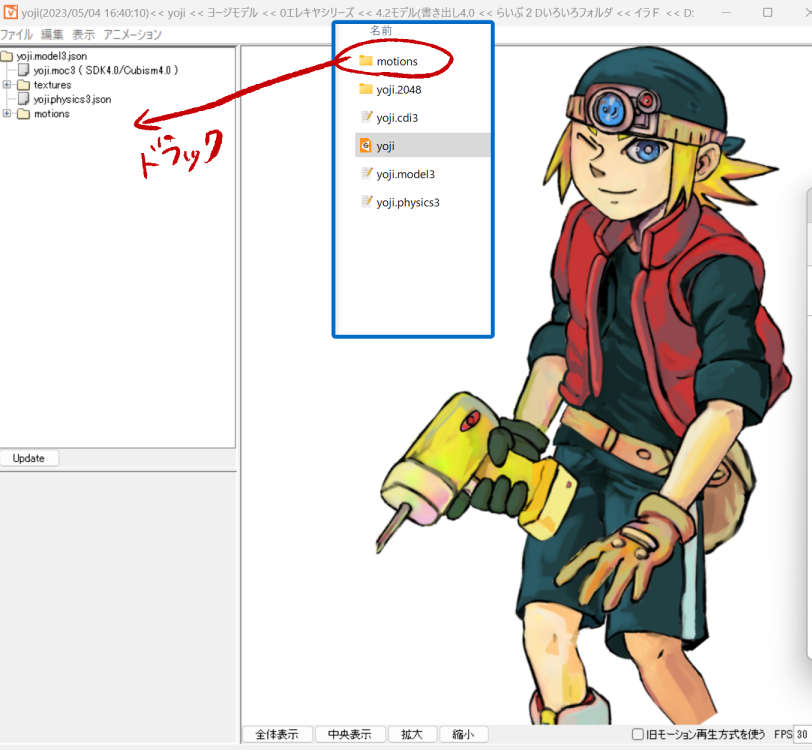This screenshot has width=812, height=750.
Task: Click yoji.physics3.json file icon in tree
Action: pos(23,99)
